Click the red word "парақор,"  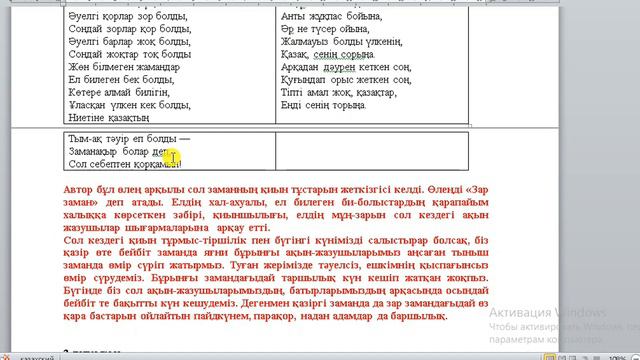[274, 316]
